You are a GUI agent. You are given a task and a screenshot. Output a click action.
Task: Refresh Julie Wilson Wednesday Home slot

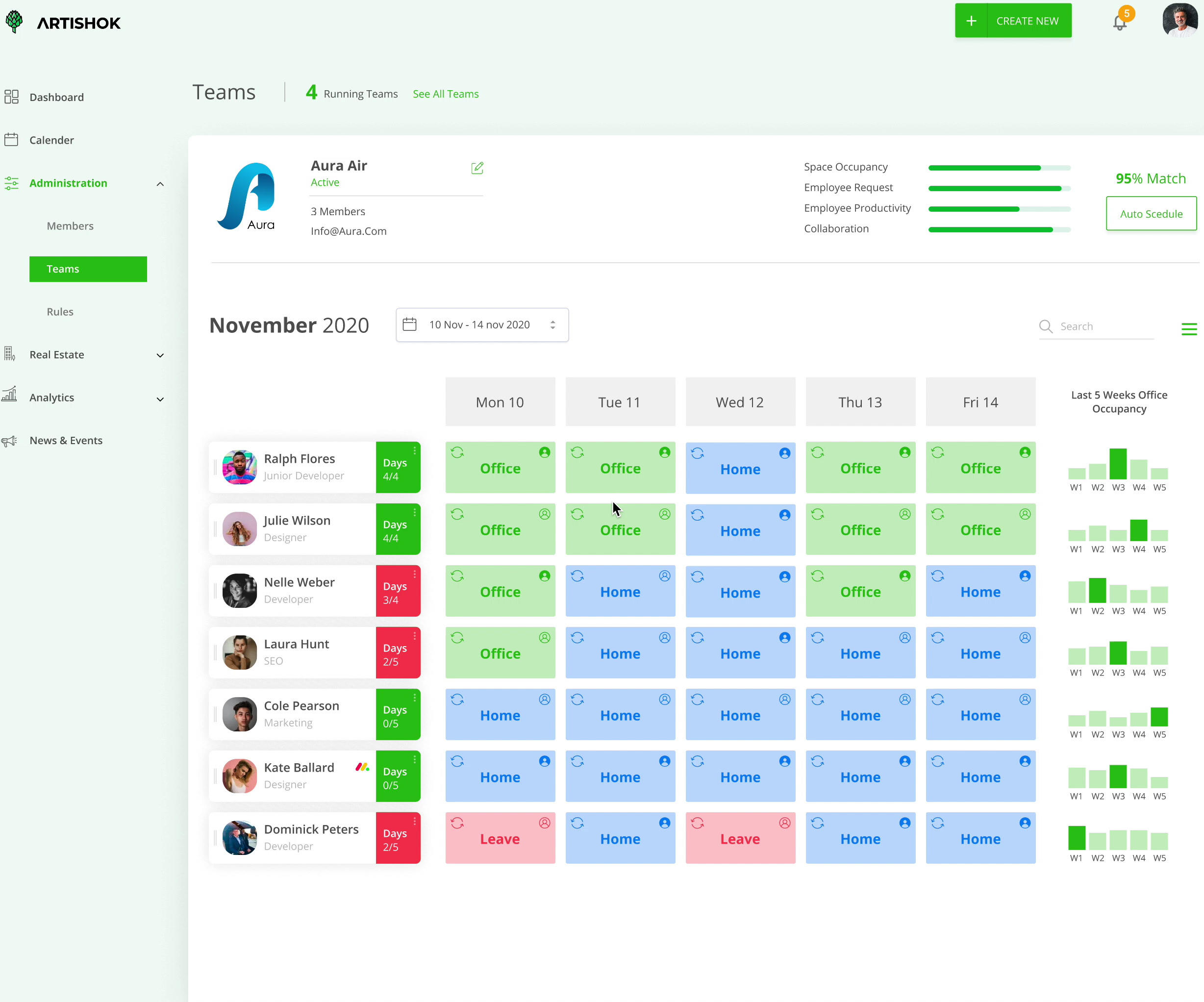[697, 515]
